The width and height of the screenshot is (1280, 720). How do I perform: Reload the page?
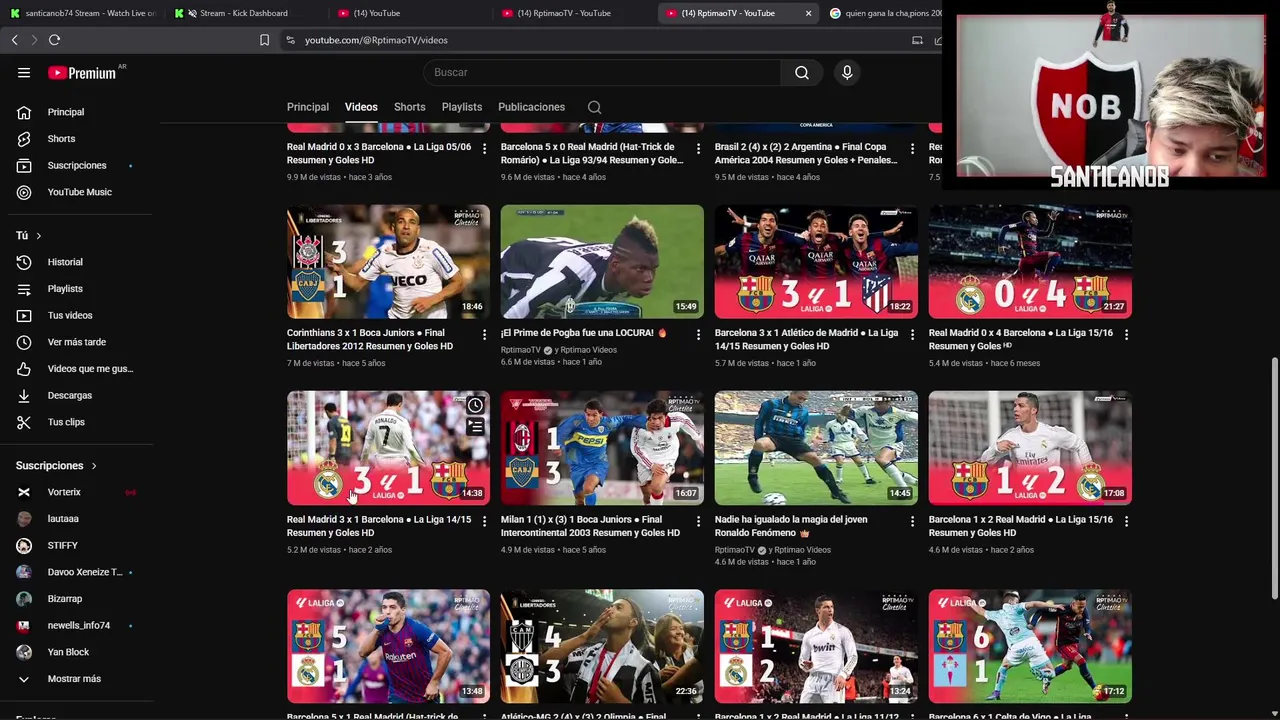click(54, 40)
